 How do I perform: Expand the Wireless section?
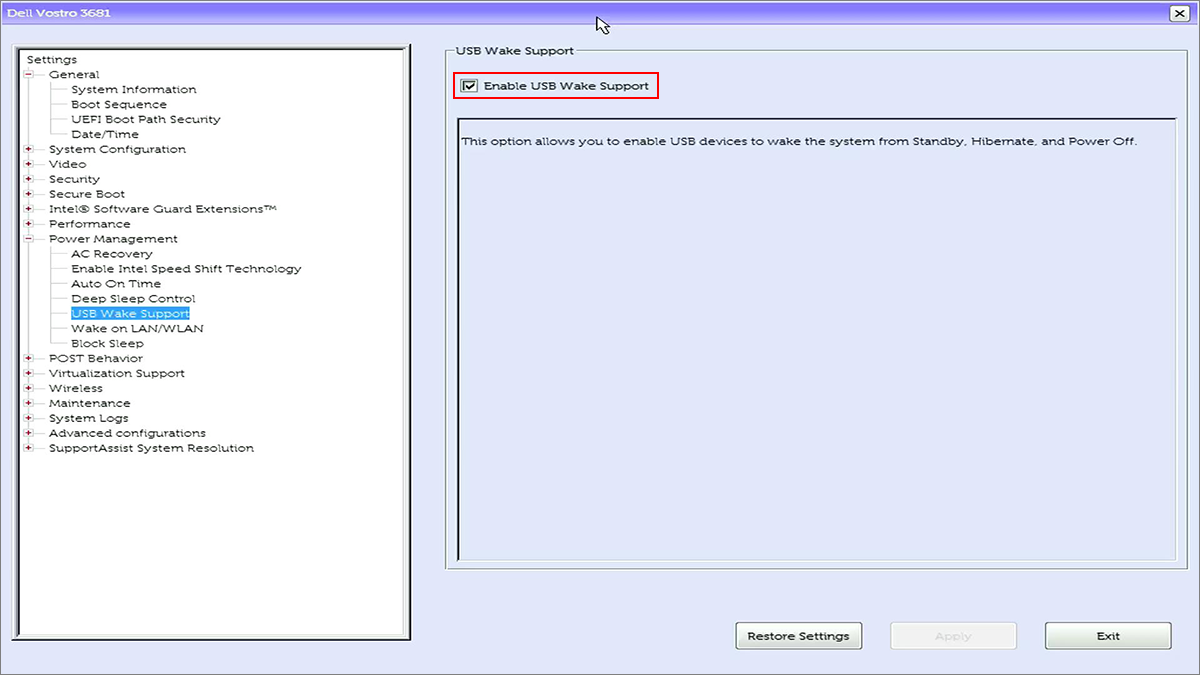coord(29,389)
